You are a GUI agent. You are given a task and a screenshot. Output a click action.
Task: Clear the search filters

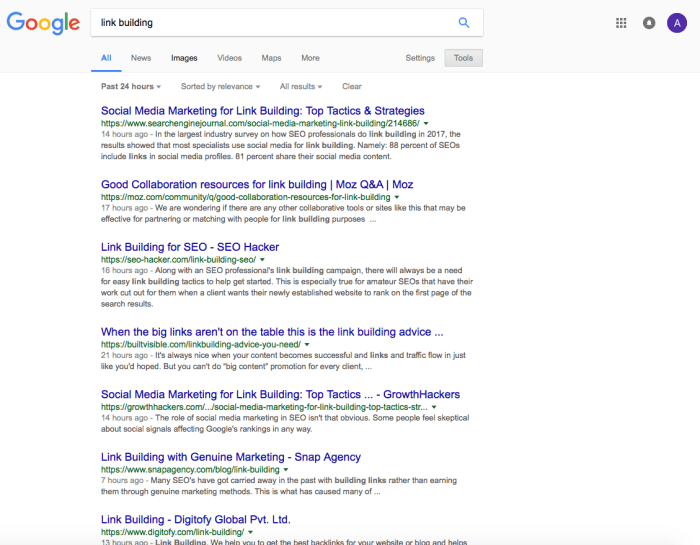click(352, 86)
